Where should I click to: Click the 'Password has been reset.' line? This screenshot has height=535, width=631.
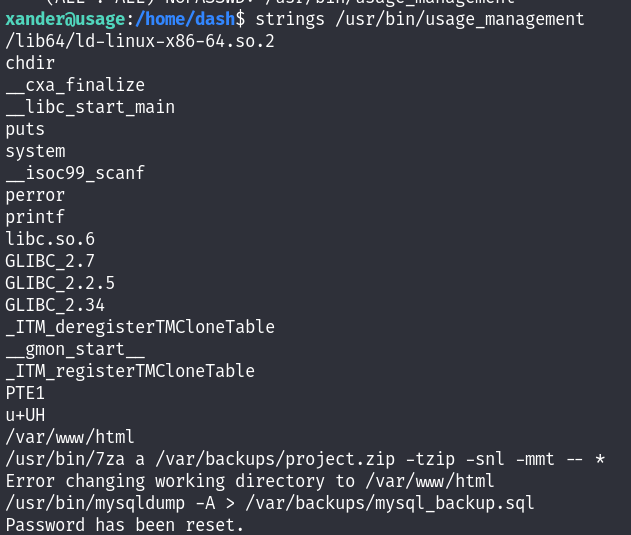[x=125, y=525]
